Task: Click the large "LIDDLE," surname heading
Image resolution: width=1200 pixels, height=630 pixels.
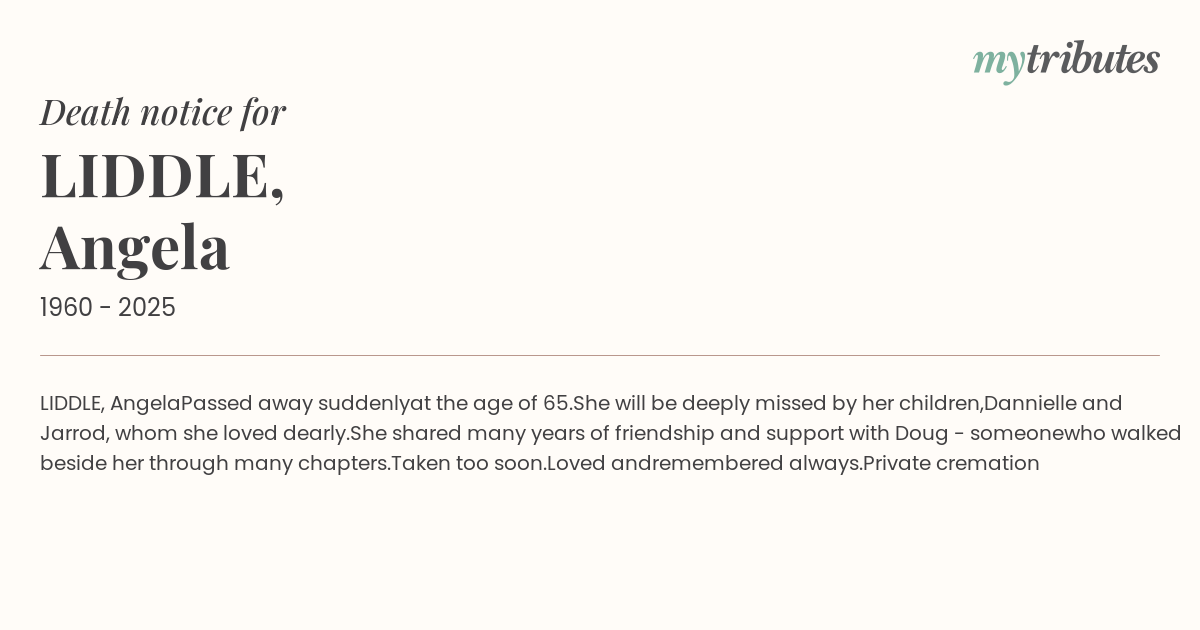Action: (x=163, y=176)
